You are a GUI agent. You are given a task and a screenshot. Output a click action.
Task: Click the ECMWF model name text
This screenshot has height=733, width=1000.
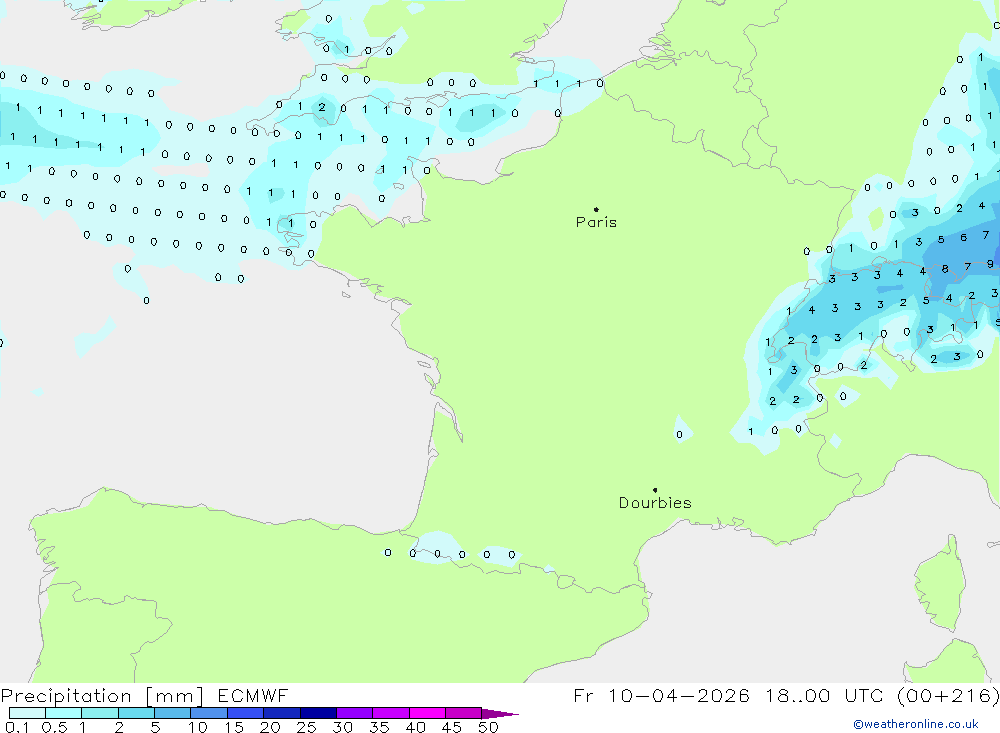pos(253,695)
